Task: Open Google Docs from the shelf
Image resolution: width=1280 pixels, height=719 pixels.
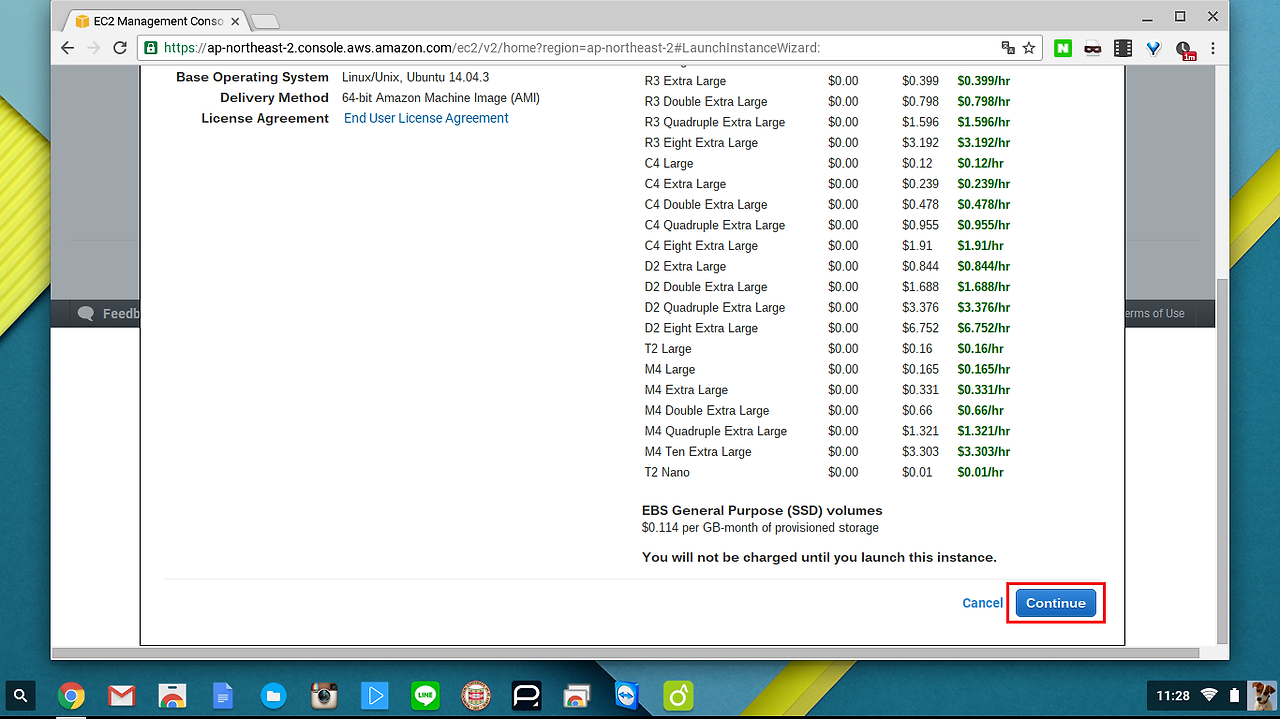Action: click(x=222, y=695)
